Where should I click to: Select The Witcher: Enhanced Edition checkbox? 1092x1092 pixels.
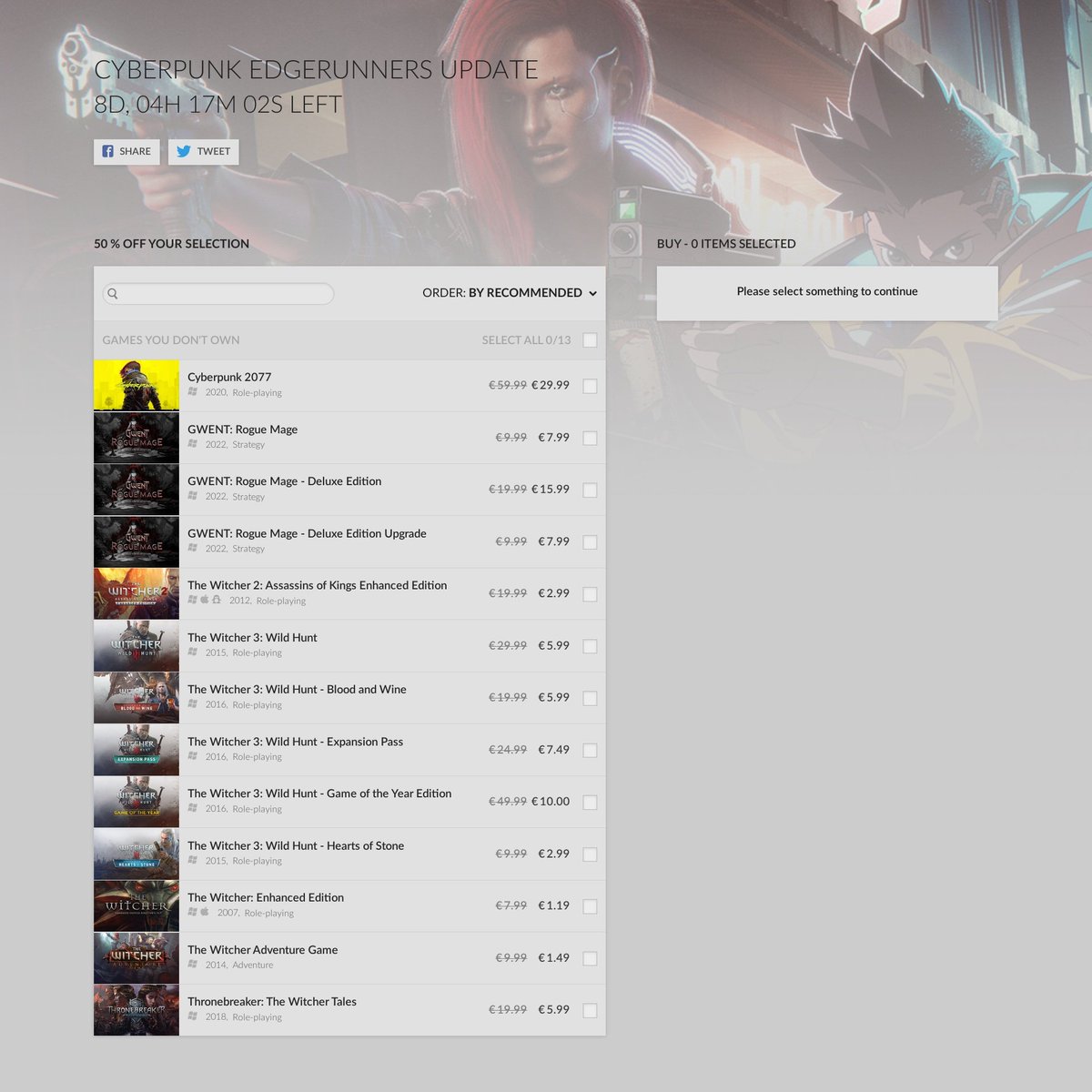coord(590,906)
